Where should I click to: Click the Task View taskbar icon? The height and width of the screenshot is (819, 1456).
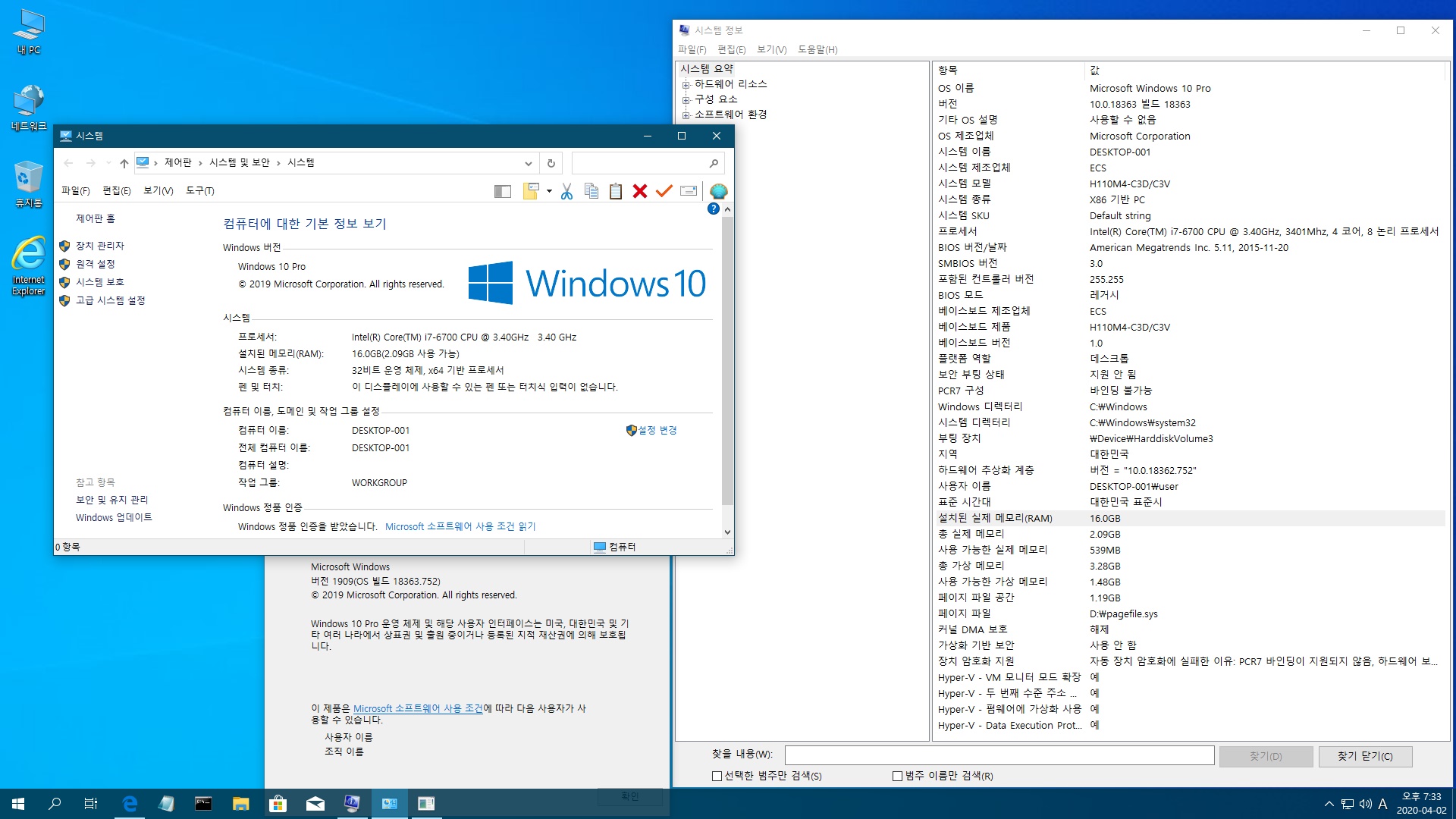tap(91, 804)
